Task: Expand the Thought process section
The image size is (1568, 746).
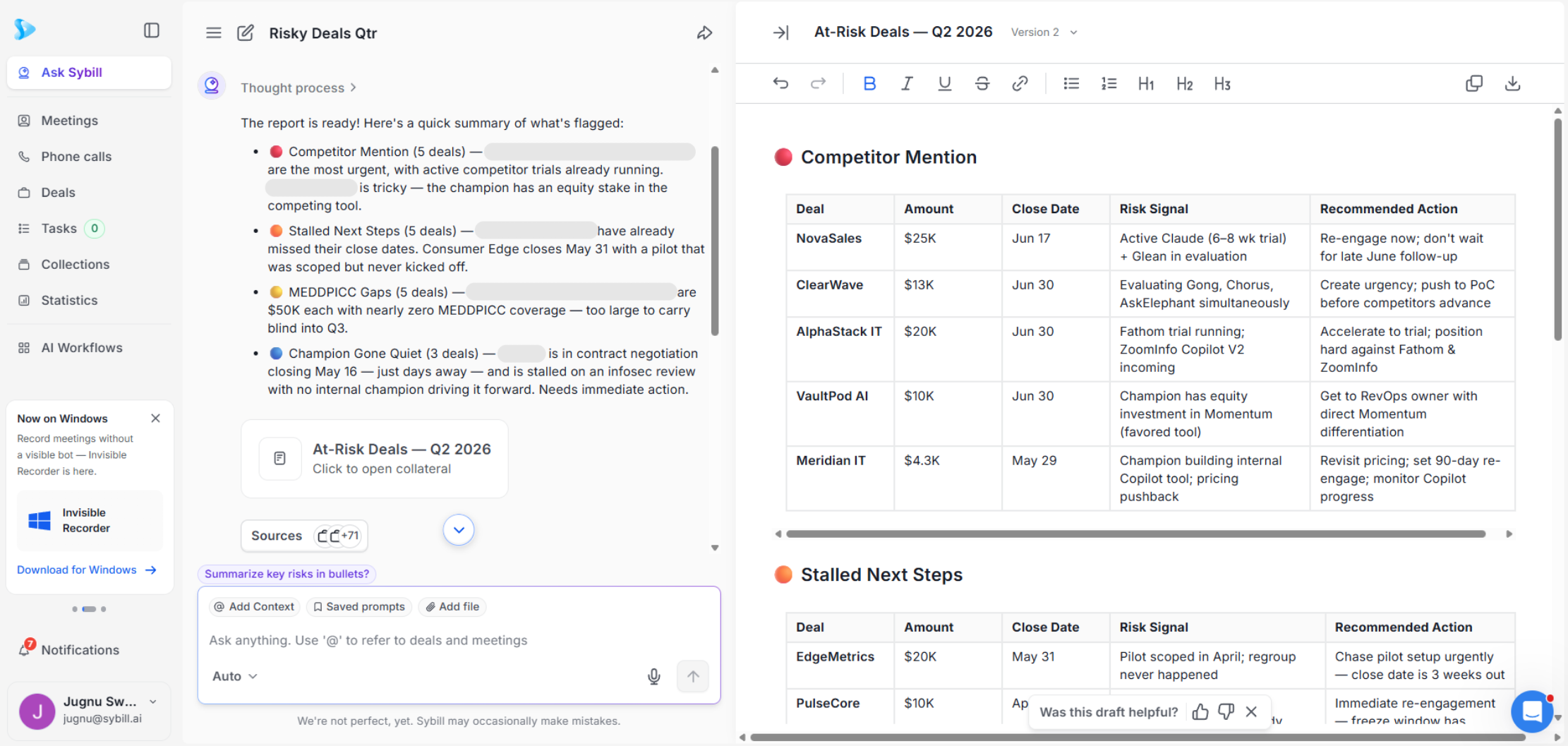Action: pos(298,88)
